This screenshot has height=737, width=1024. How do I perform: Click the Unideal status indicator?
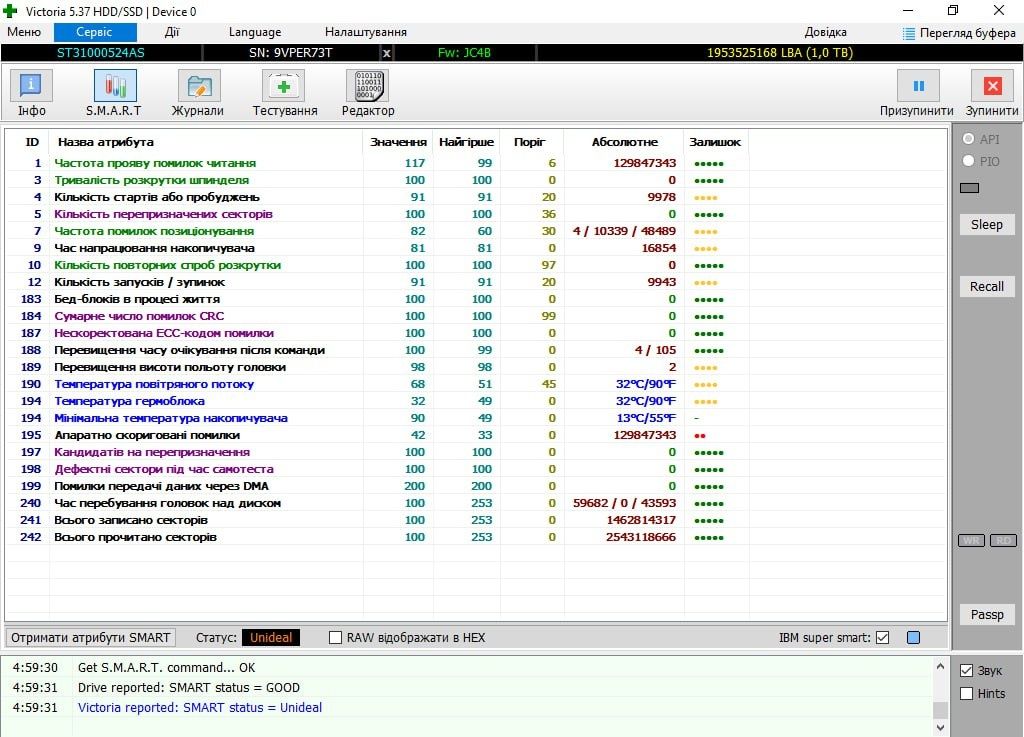(271, 638)
